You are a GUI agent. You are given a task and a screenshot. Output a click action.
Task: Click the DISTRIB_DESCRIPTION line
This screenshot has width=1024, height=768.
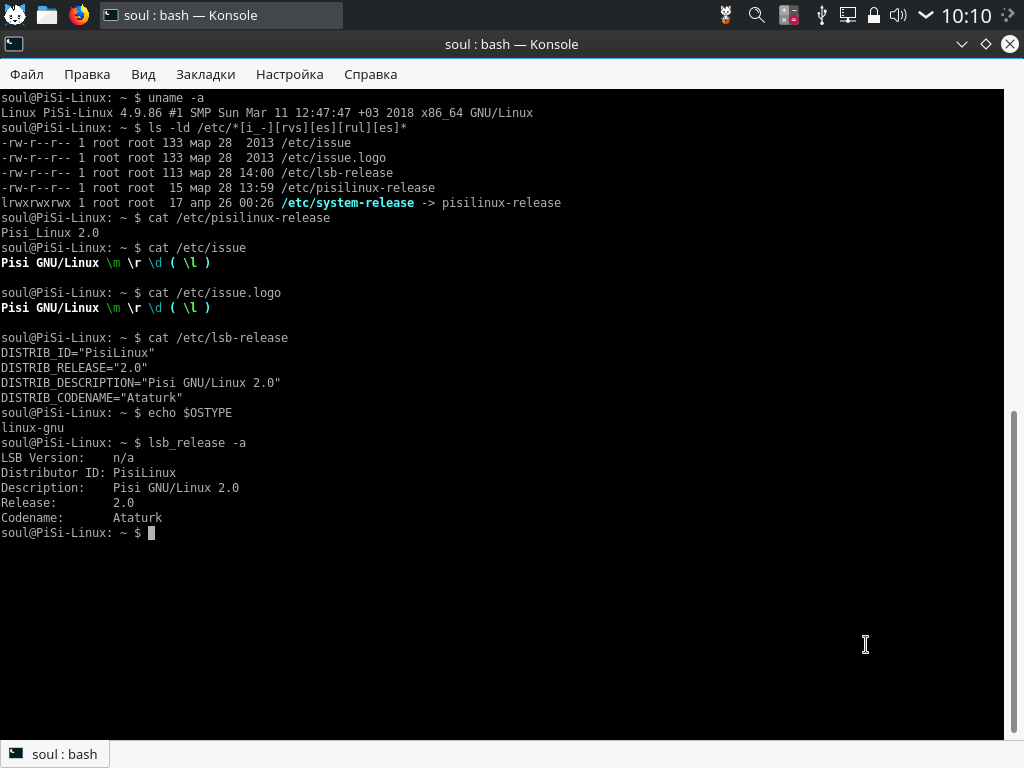(140, 383)
